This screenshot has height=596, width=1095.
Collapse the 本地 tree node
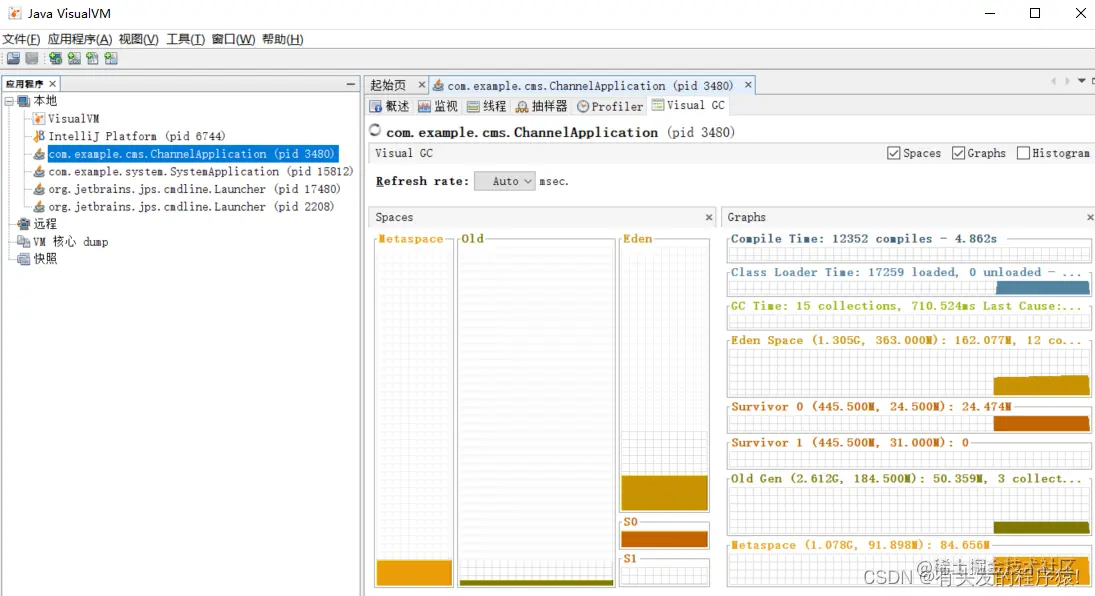pos(9,101)
